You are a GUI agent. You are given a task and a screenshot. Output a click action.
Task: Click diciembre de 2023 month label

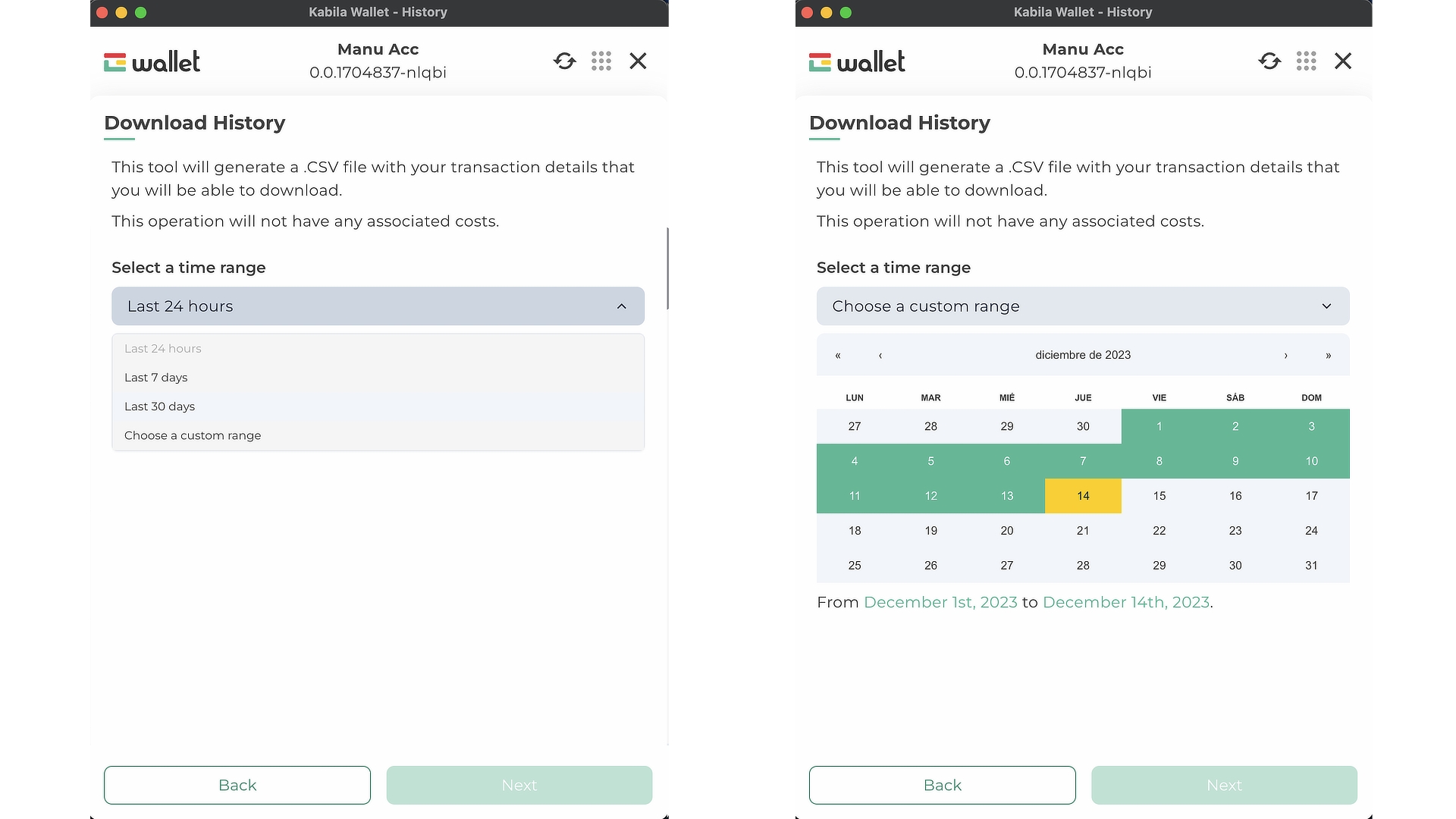coord(1083,355)
